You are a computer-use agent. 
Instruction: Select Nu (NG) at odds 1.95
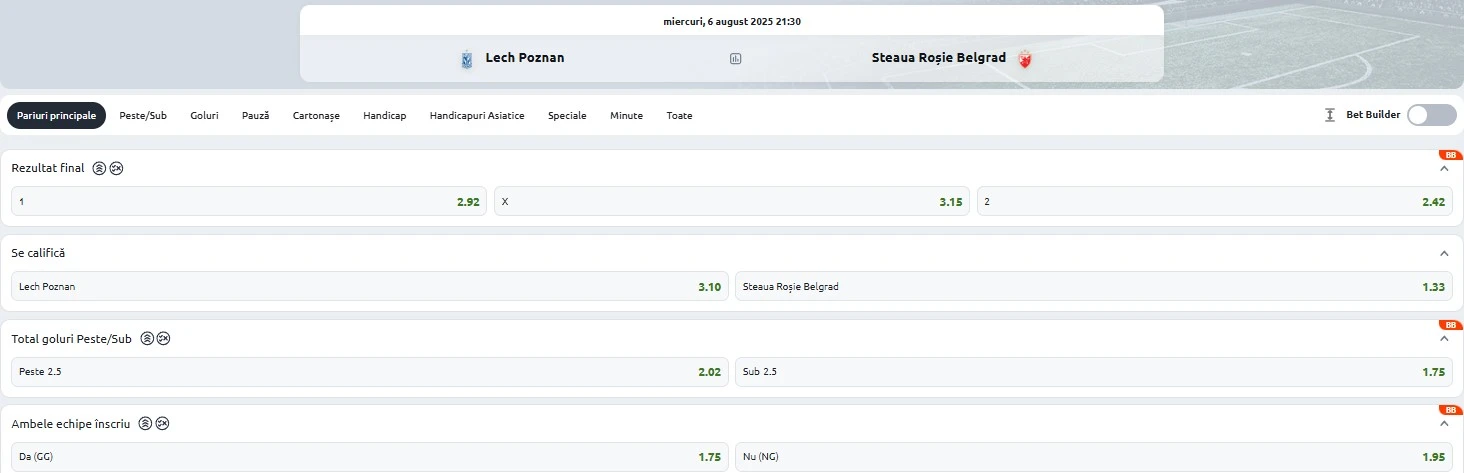[x=1094, y=457]
